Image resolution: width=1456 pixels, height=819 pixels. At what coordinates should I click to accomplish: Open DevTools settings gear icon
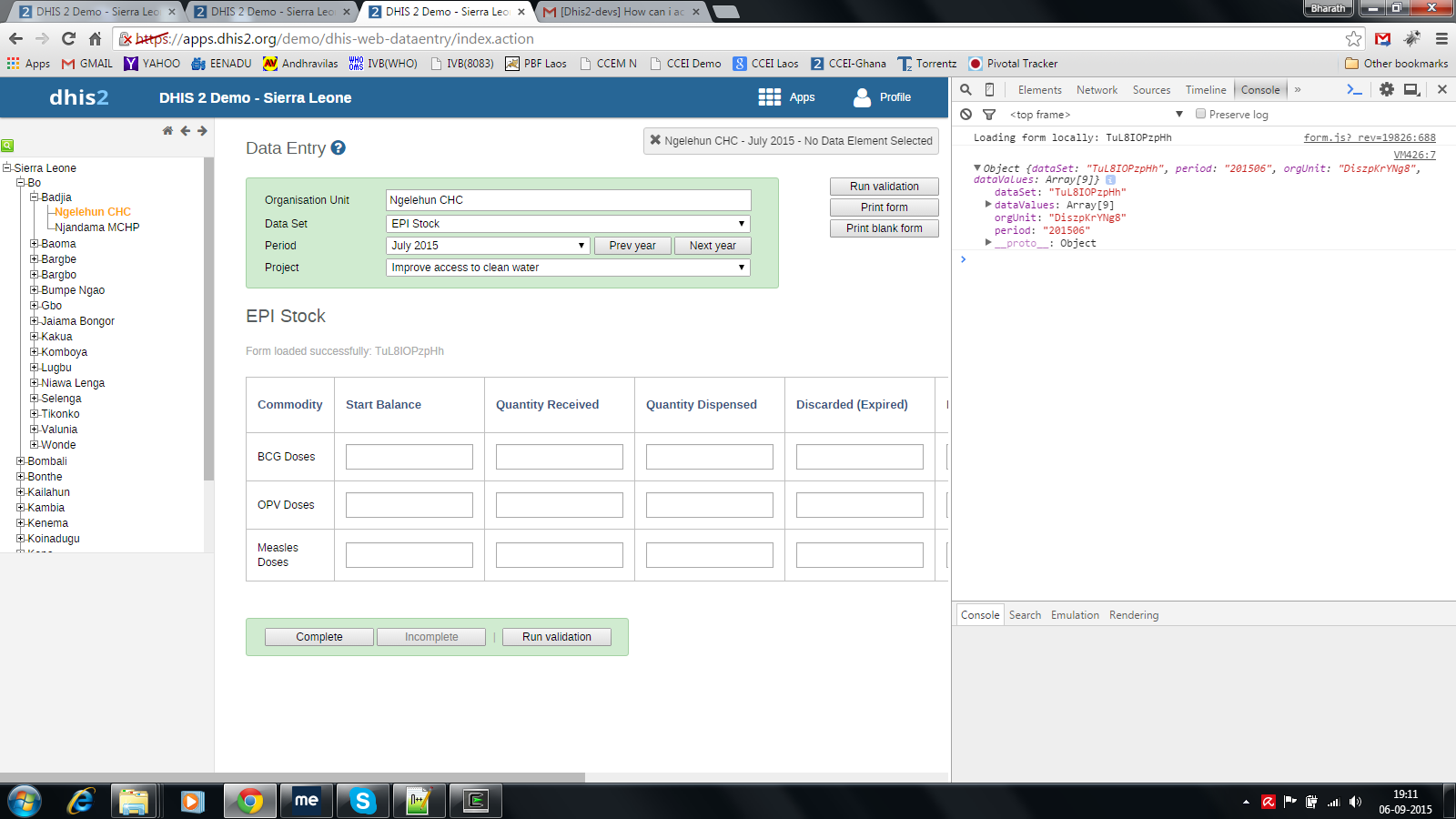1386,89
